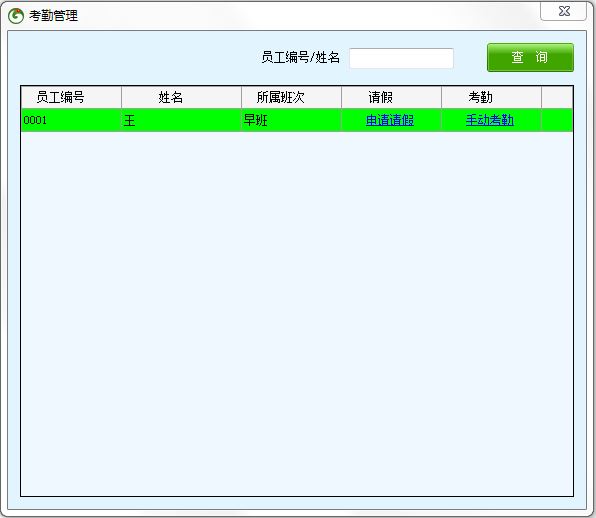Select the name cell 王

click(x=181, y=120)
